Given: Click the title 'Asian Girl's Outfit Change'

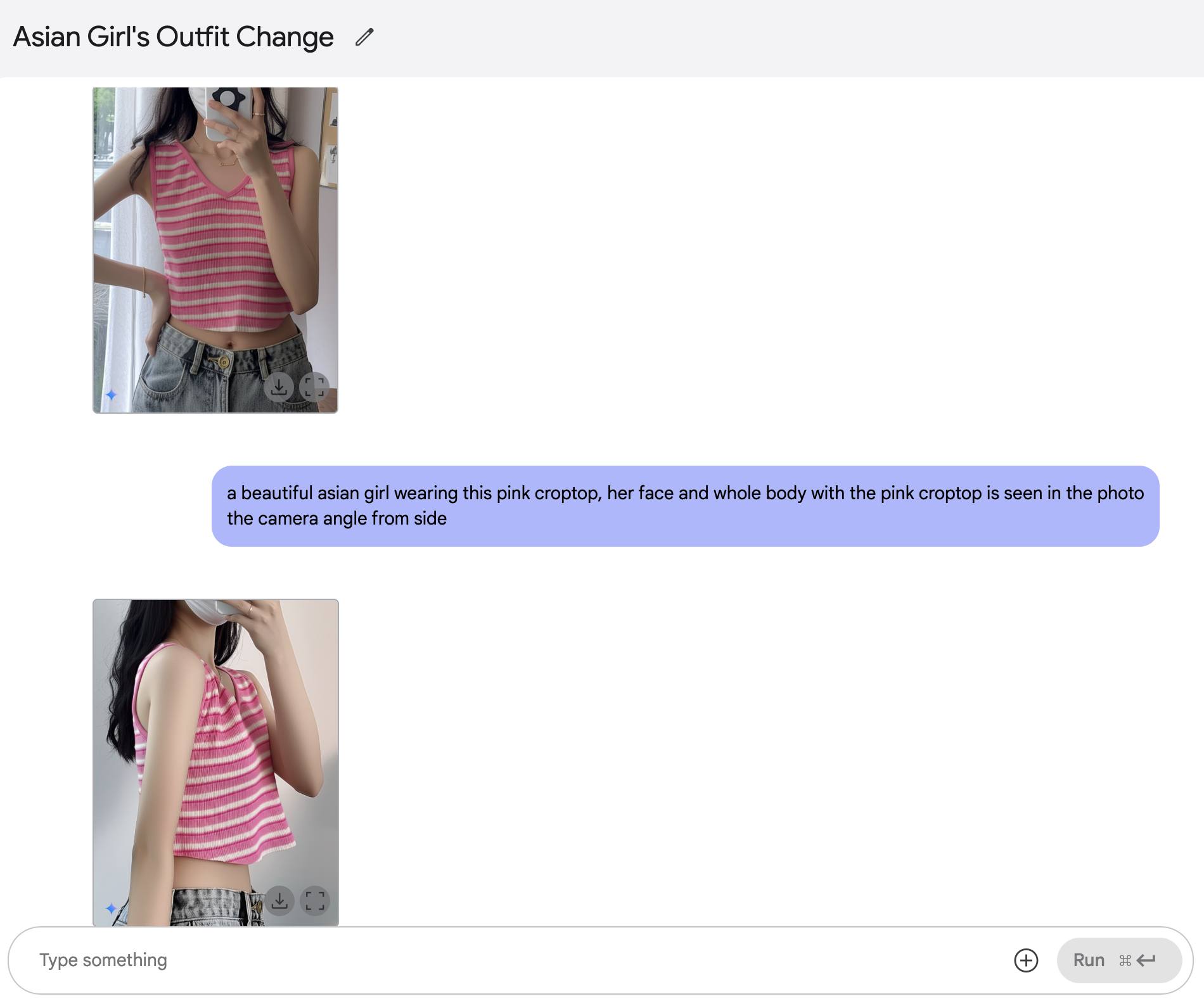Looking at the screenshot, I should [x=173, y=37].
